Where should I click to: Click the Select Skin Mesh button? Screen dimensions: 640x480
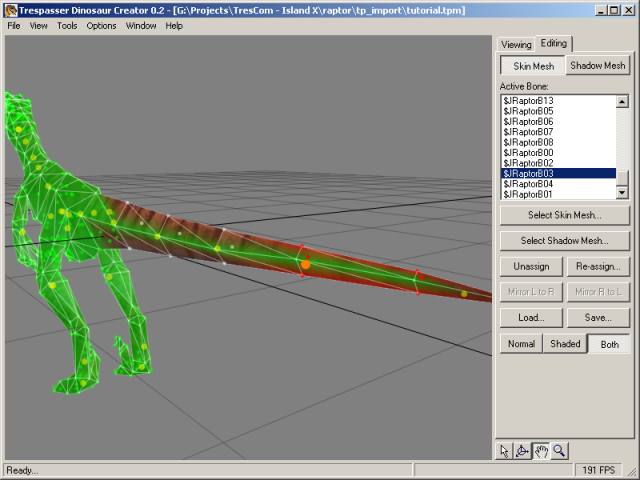[565, 215]
